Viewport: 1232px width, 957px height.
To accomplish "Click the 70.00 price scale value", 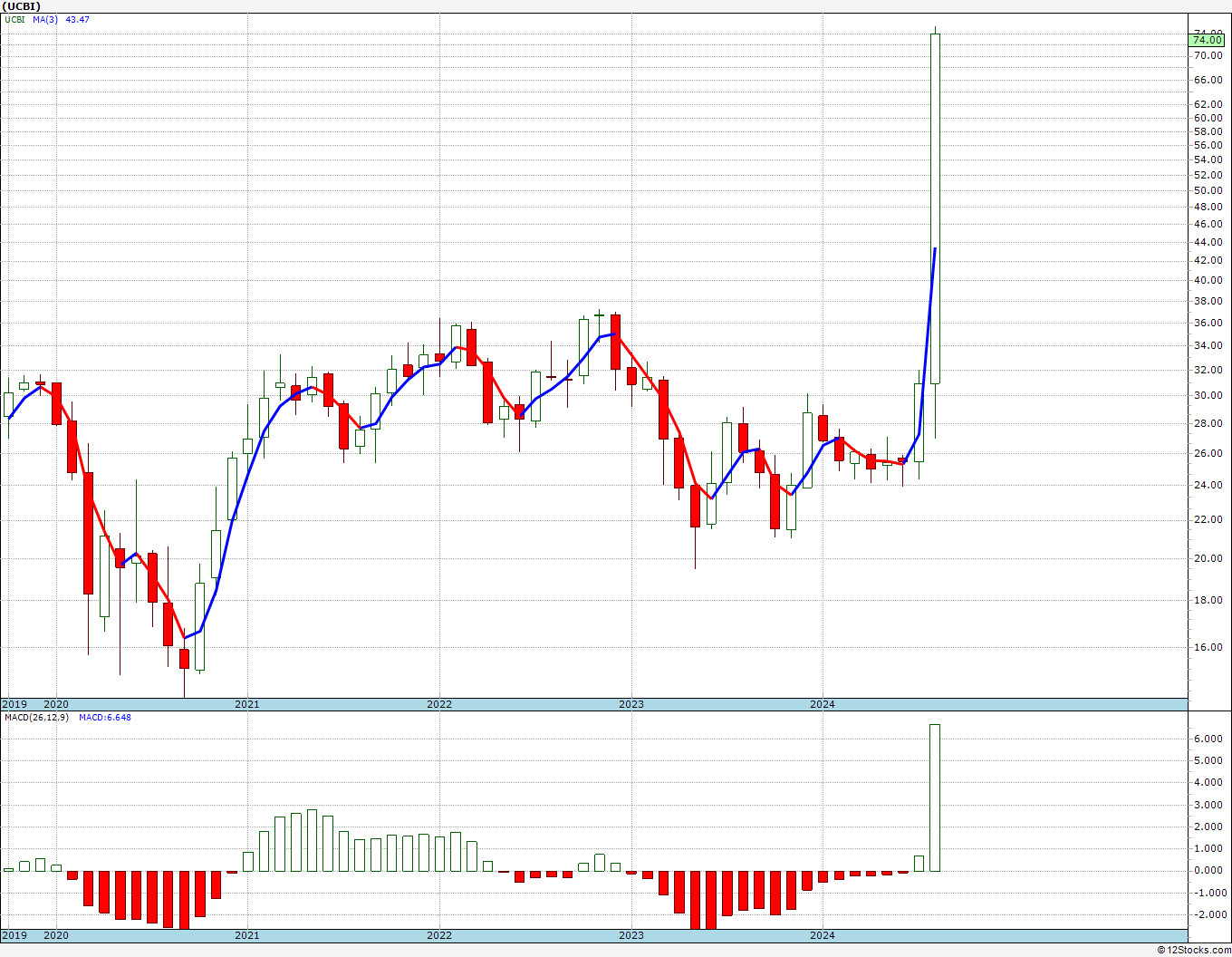I will (x=1208, y=55).
